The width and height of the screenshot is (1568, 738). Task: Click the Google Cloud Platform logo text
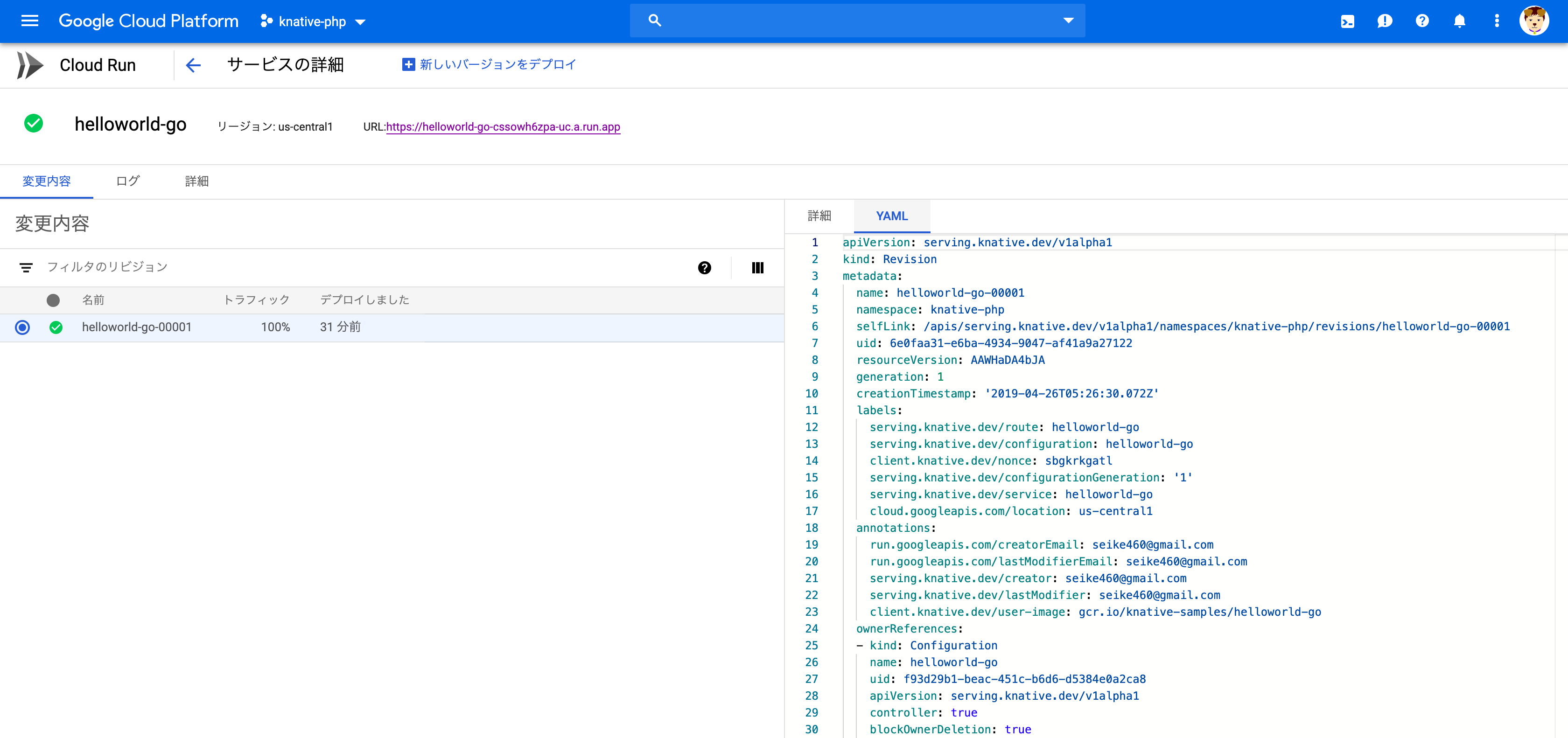(x=148, y=21)
